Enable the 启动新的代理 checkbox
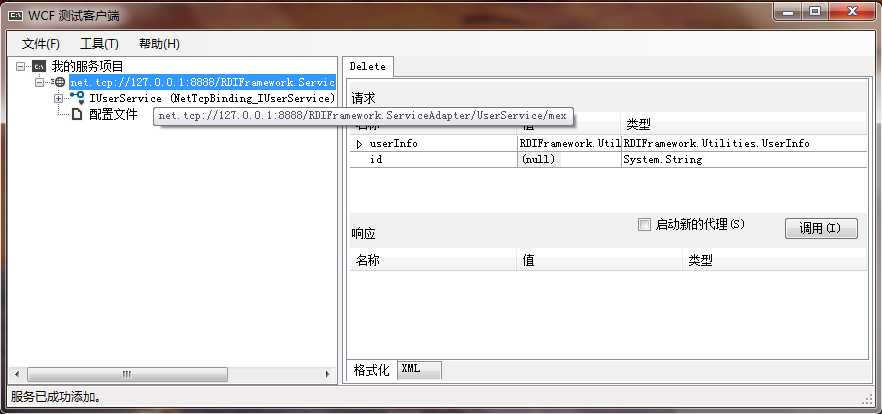 644,225
